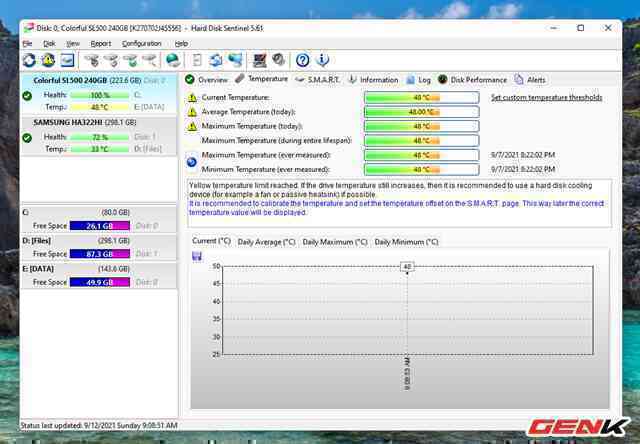The height and width of the screenshot is (444, 640).
Task: Click the toolbar icon of two blue network monitors
Action: coord(235,60)
